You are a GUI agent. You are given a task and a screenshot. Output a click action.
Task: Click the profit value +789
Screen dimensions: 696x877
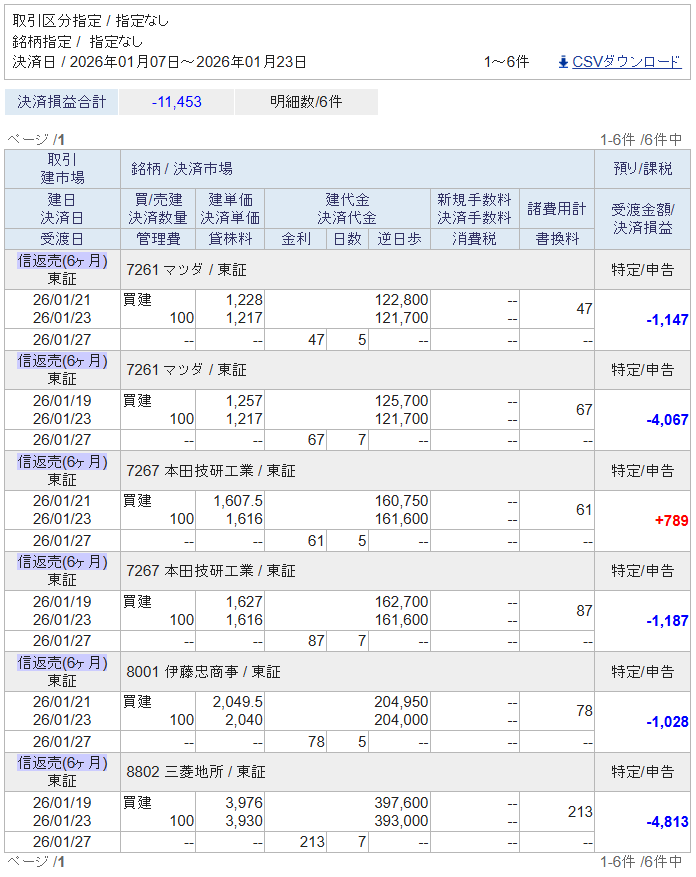[671, 521]
